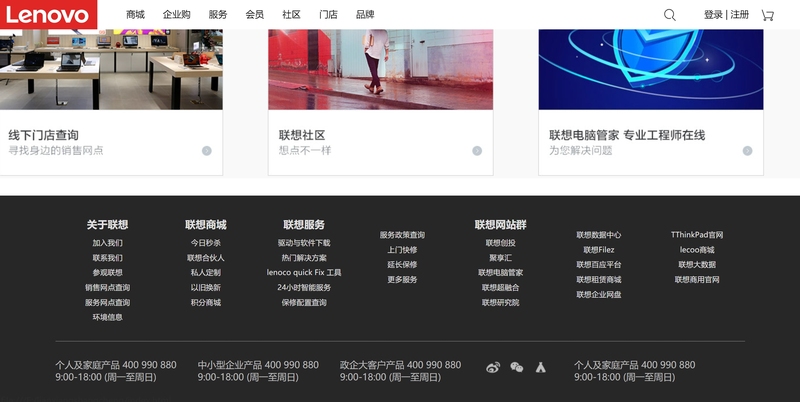Open 热门解决方案 footer link
Screen dimensions: 800x402
coord(304,258)
